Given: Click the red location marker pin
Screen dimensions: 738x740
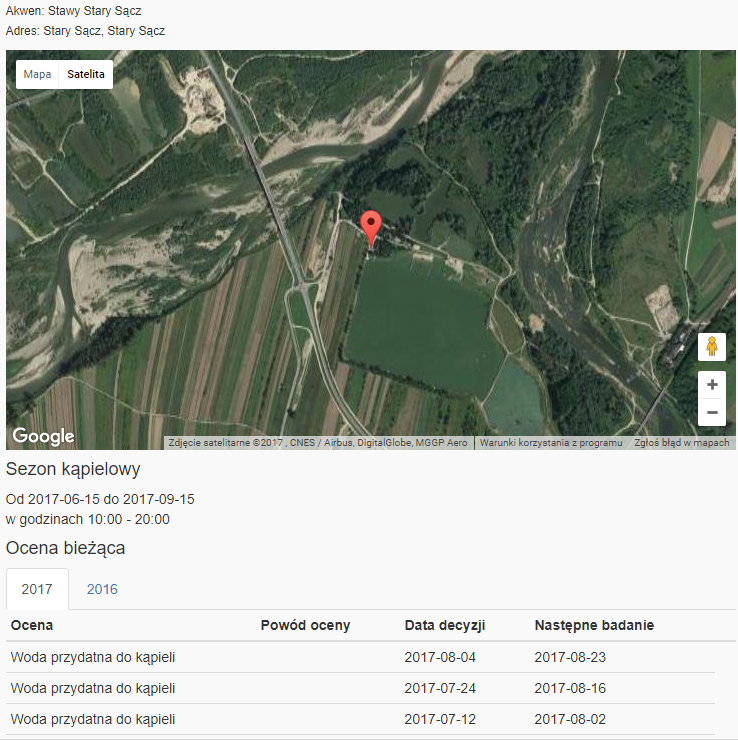Looking at the screenshot, I should coord(371,228).
